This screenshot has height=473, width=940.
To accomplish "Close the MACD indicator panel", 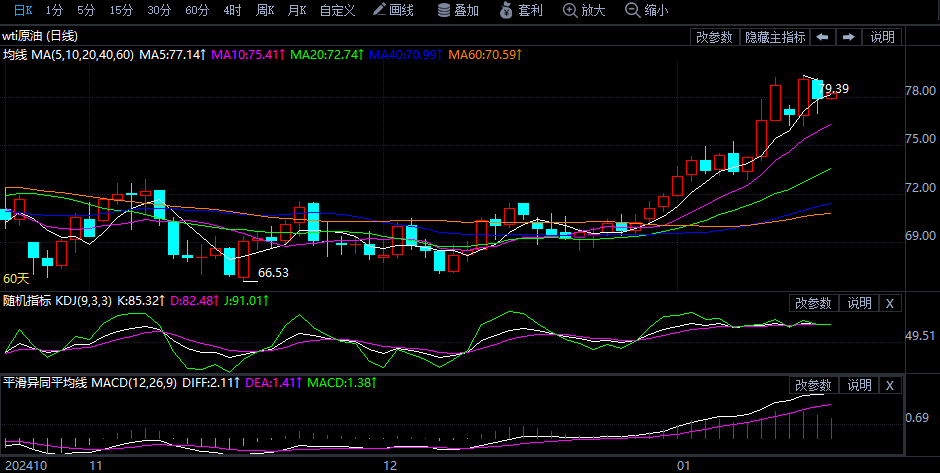I will [890, 385].
